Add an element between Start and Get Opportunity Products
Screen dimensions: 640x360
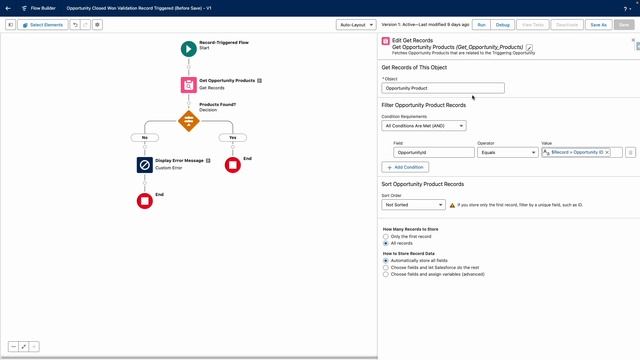pos(189,67)
